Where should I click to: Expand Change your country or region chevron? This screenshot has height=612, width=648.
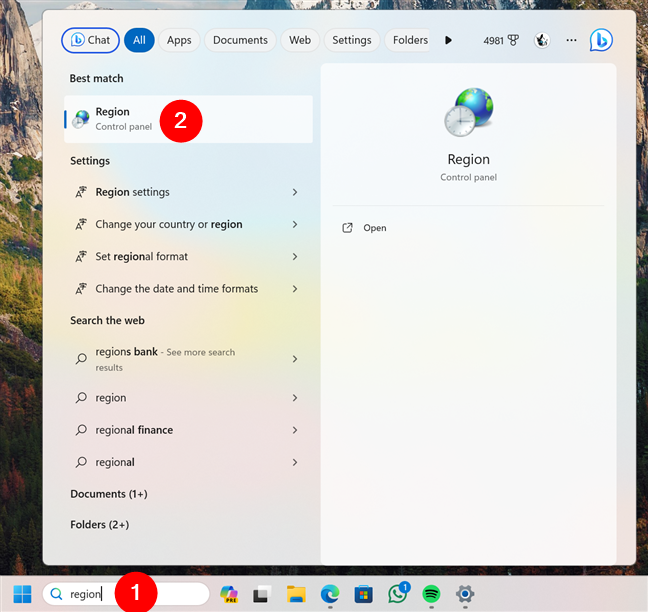coord(295,224)
